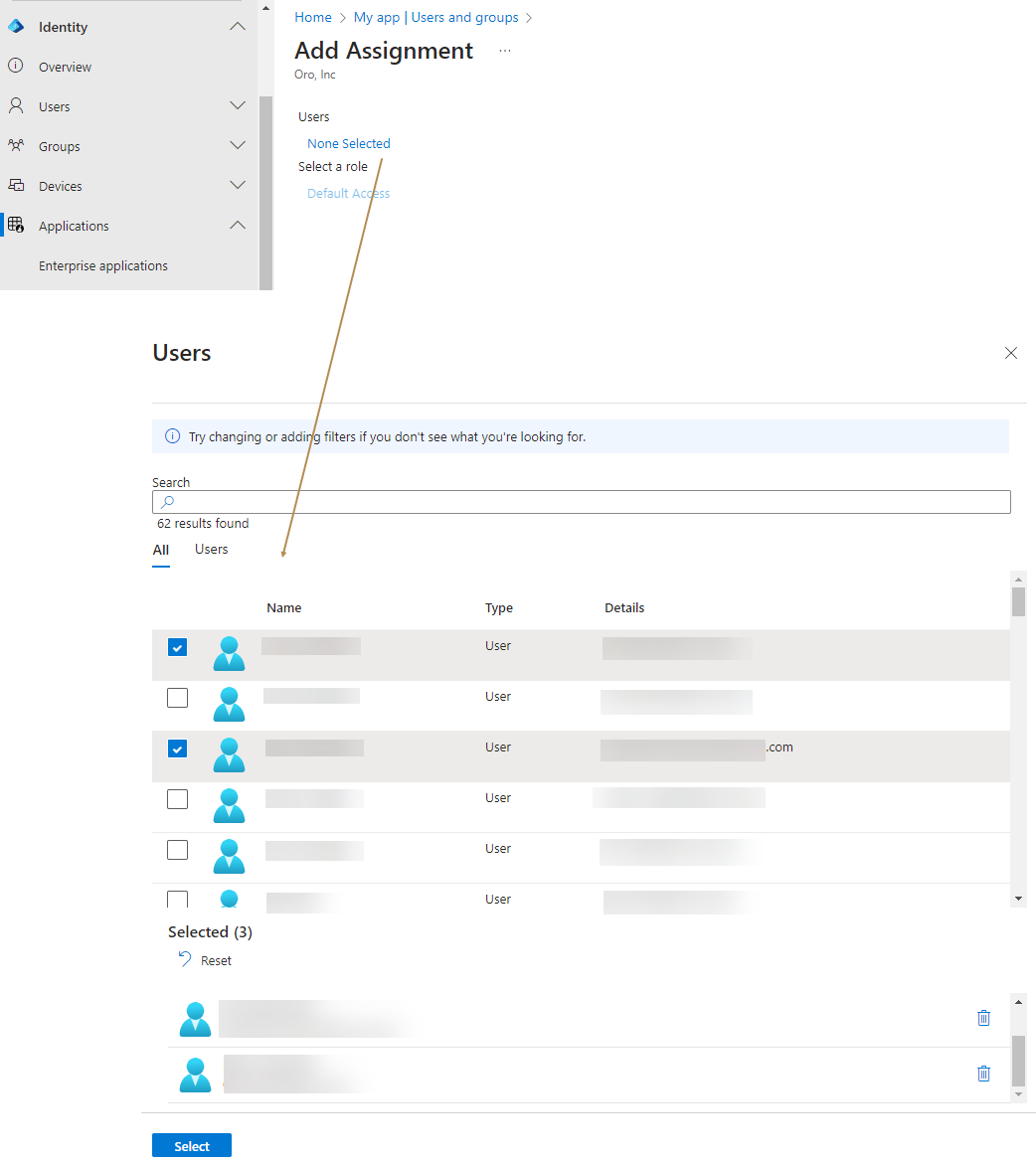Delete first selected user with trash icon

pyautogui.click(x=983, y=1018)
